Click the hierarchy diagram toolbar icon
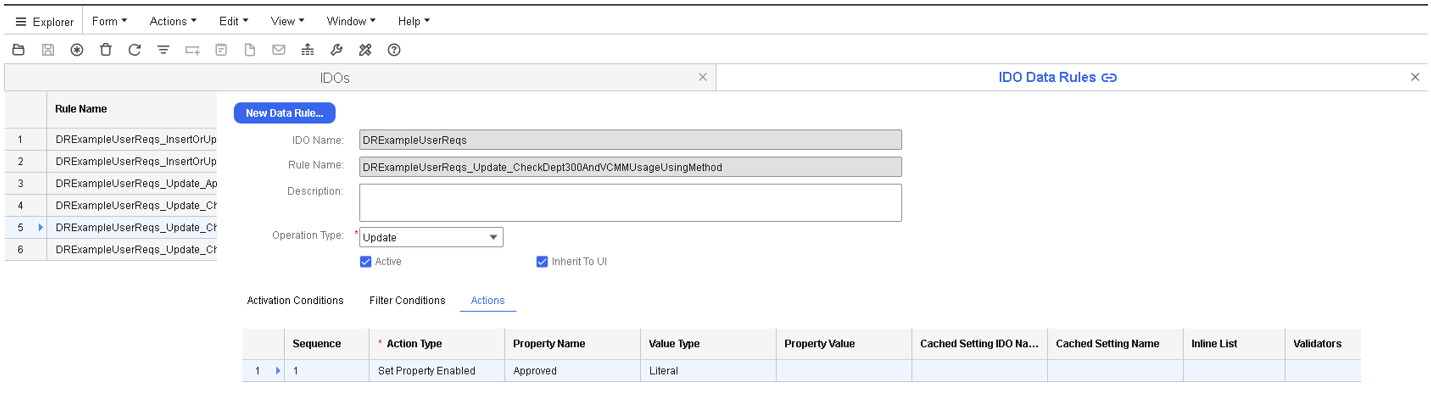1431x398 pixels. (308, 49)
